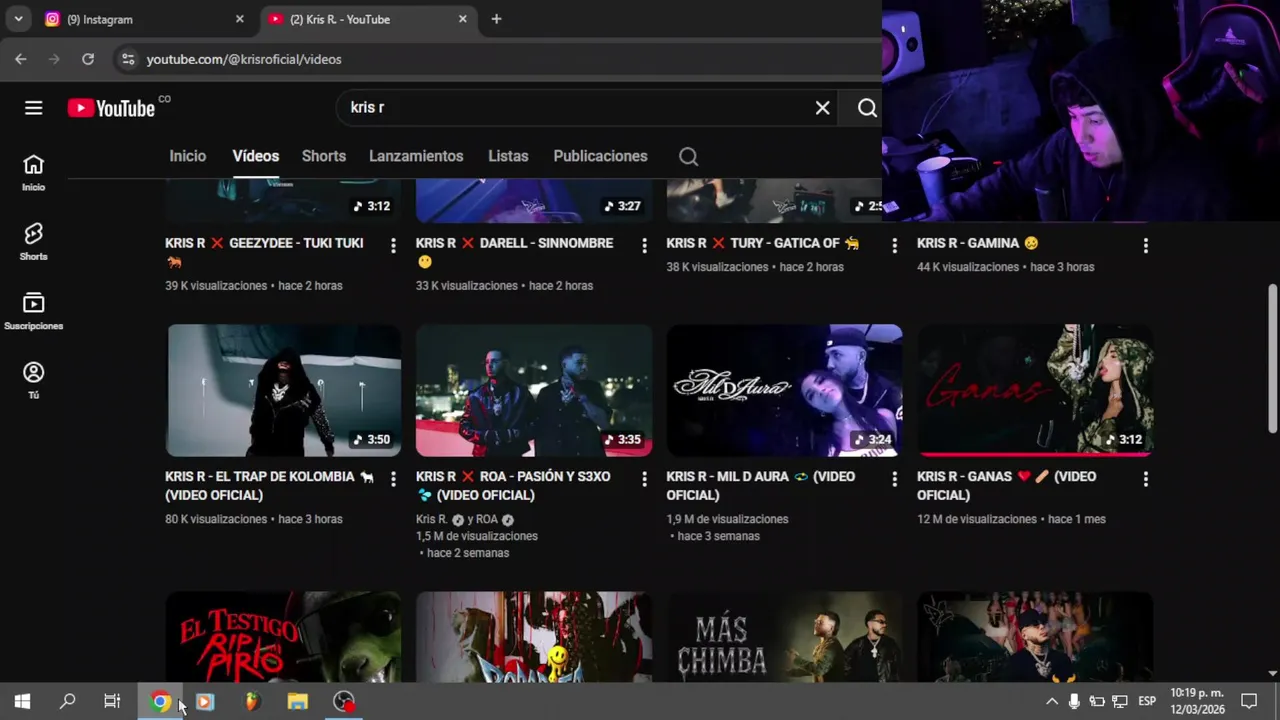
Task: Switch ESP keyboard language indicator
Action: tap(1147, 702)
